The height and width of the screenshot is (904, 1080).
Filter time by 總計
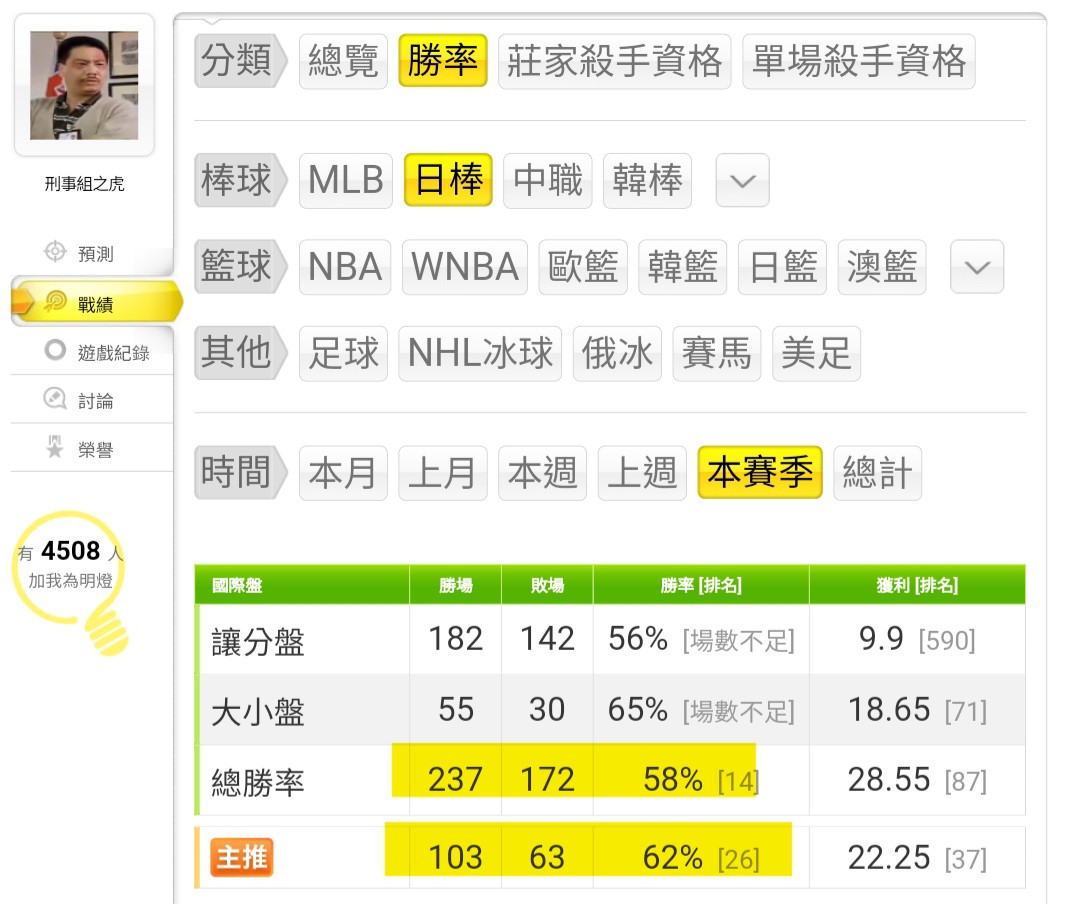click(x=878, y=473)
